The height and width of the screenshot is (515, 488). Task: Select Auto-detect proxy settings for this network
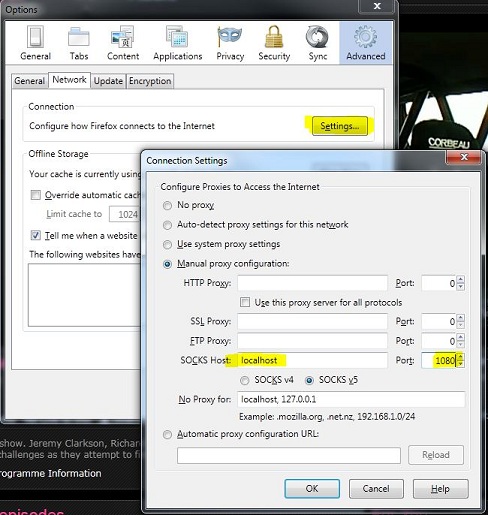click(x=167, y=225)
